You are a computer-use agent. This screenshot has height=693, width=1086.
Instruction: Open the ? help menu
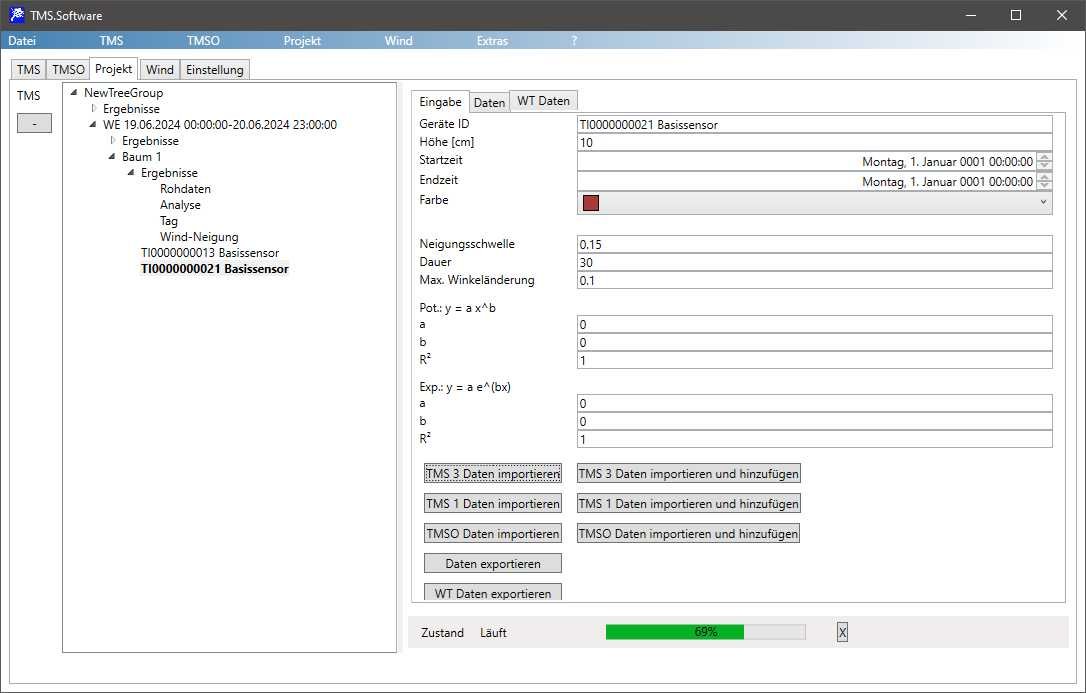(x=574, y=41)
